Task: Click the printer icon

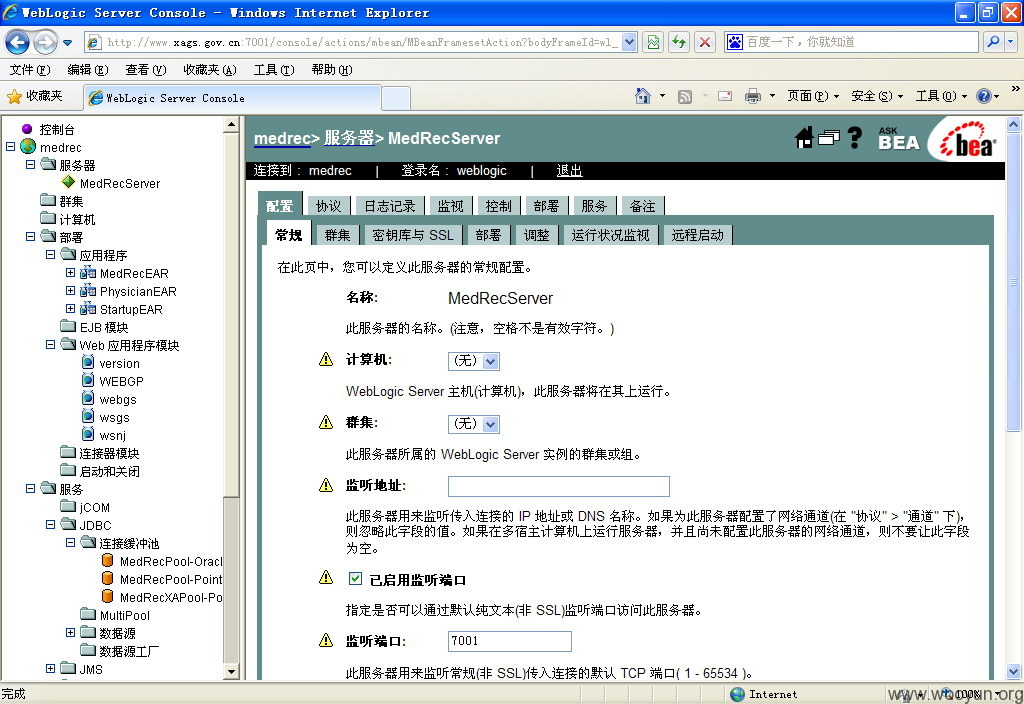Action: (x=753, y=96)
